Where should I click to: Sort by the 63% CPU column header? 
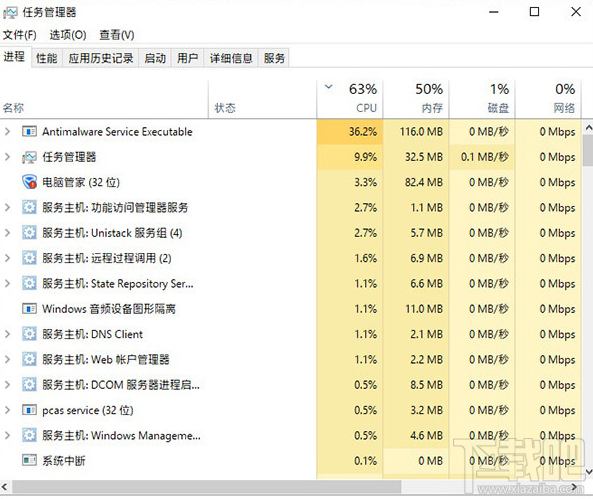pos(350,99)
